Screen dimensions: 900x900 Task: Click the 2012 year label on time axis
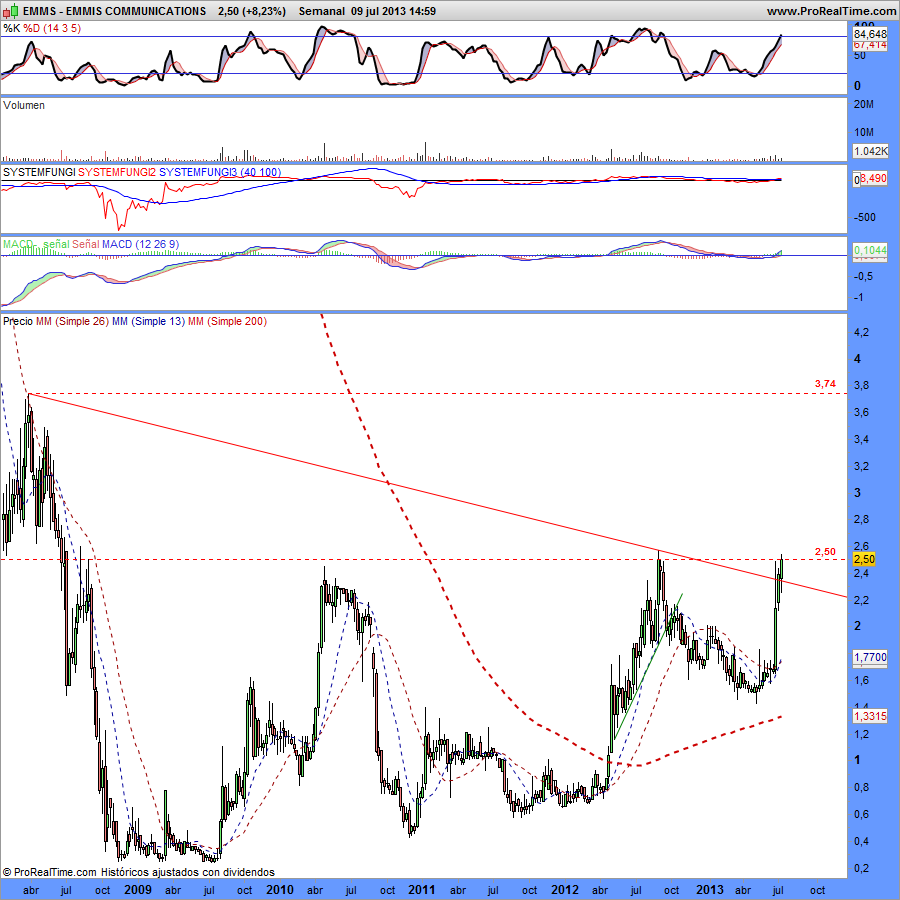click(565, 890)
